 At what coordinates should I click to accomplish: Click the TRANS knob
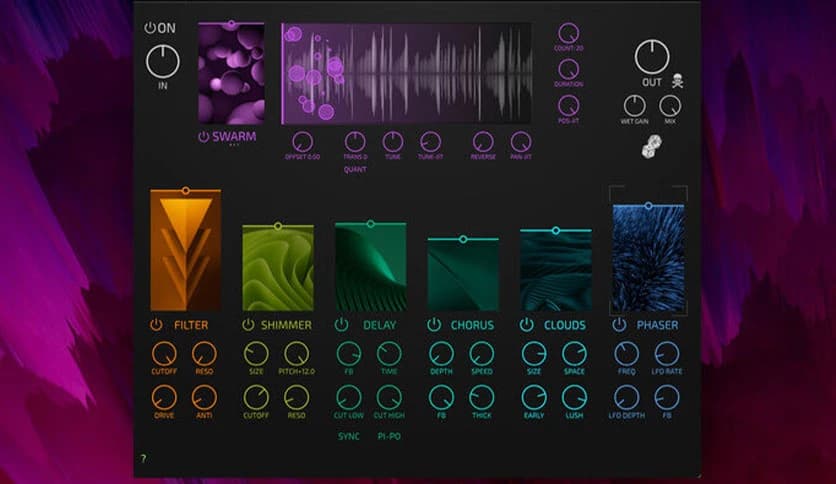tap(355, 142)
